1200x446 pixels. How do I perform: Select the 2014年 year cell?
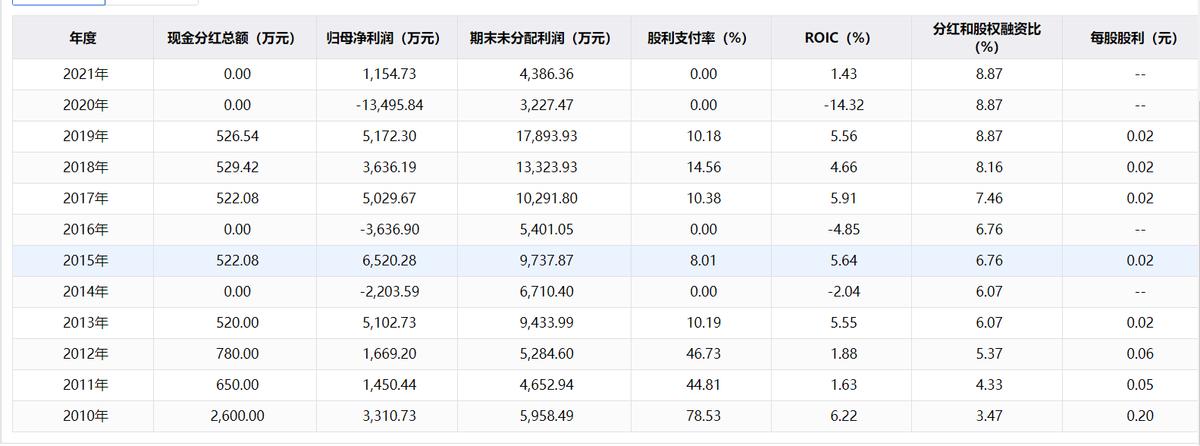point(85,292)
